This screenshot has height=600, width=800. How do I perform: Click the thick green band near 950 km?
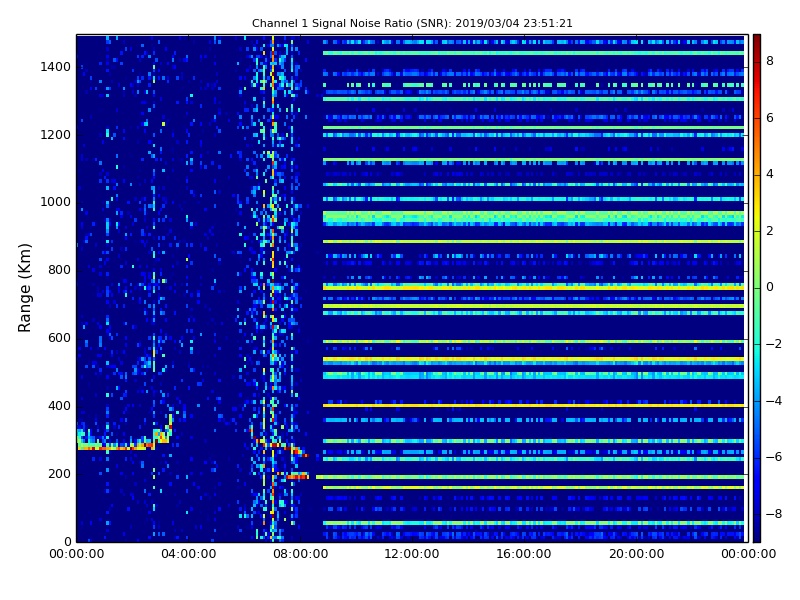pyautogui.click(x=533, y=218)
